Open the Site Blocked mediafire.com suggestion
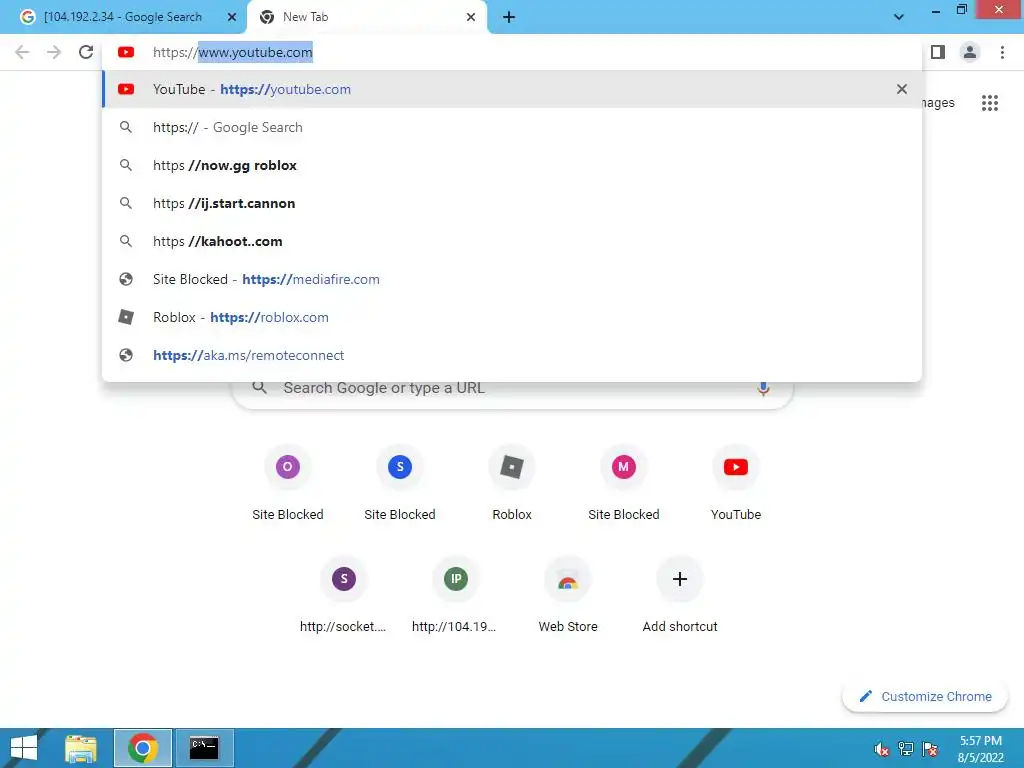 tap(512, 279)
